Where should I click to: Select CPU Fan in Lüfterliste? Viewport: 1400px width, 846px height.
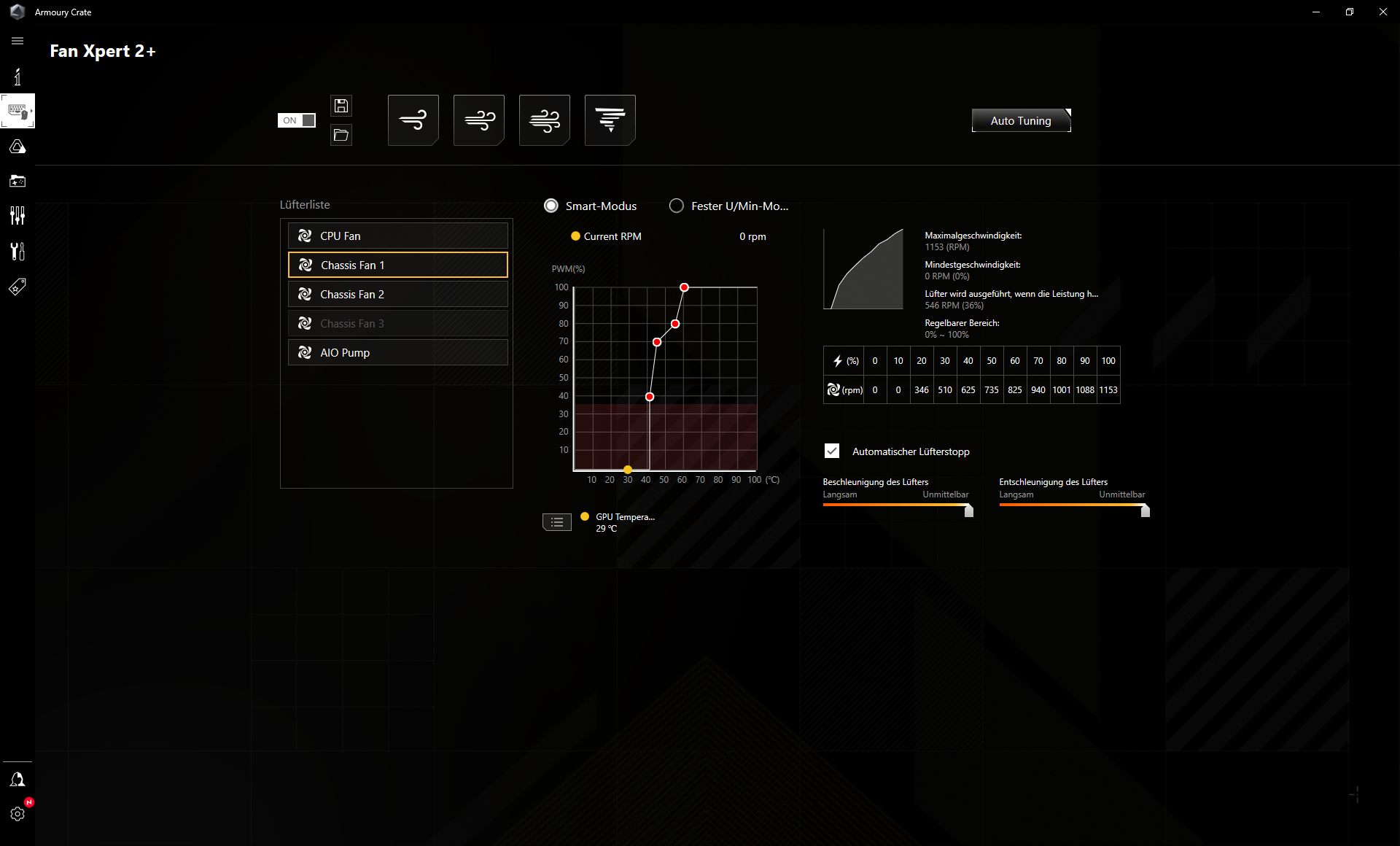point(397,236)
